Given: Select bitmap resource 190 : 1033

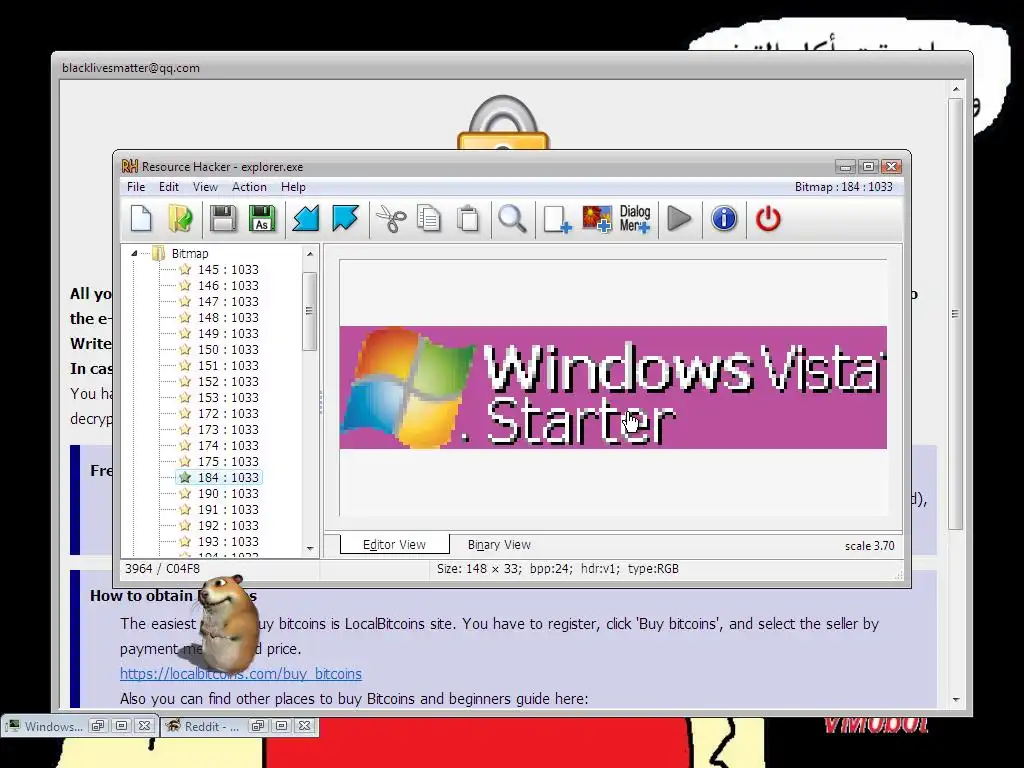Looking at the screenshot, I should click(228, 494).
